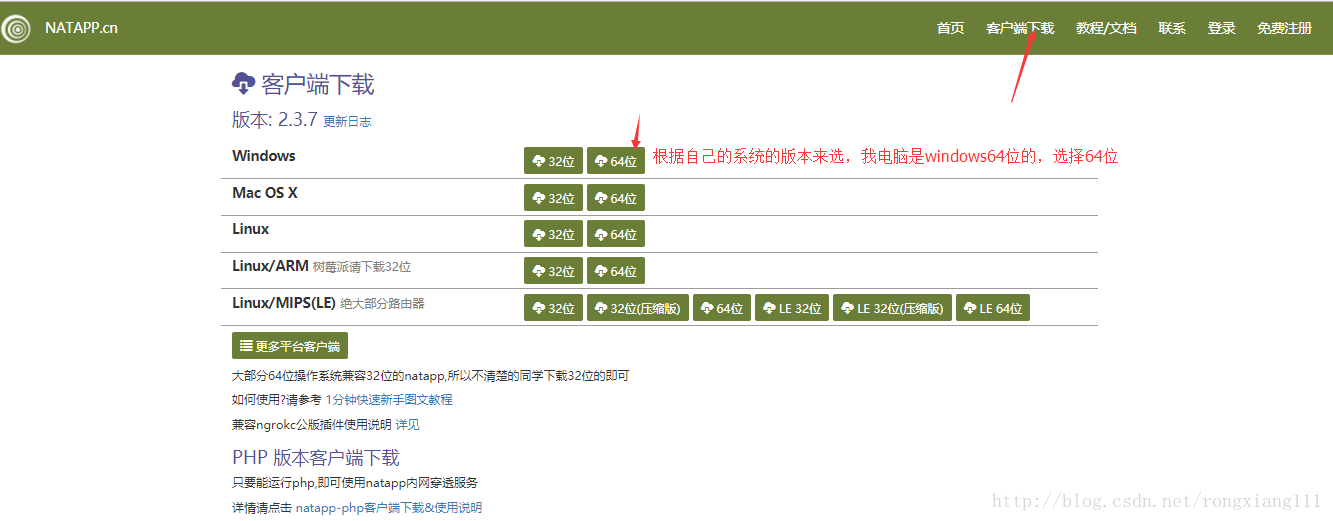Open 详见 ngrokc plugin link
The height and width of the screenshot is (521, 1333).
click(x=407, y=425)
